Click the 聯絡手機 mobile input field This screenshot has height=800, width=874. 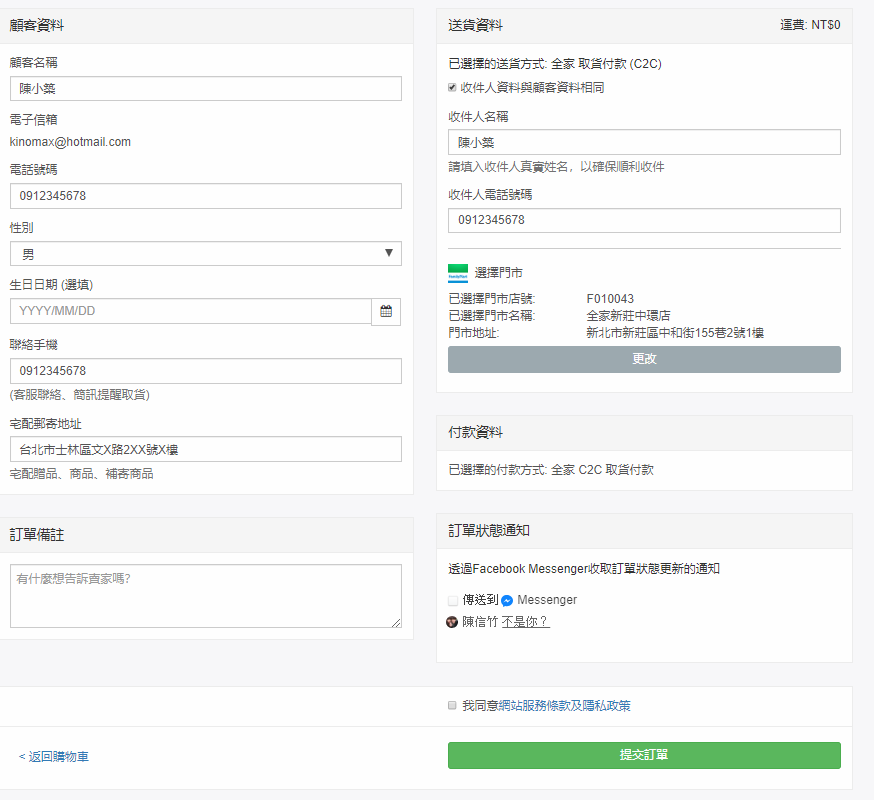point(205,371)
